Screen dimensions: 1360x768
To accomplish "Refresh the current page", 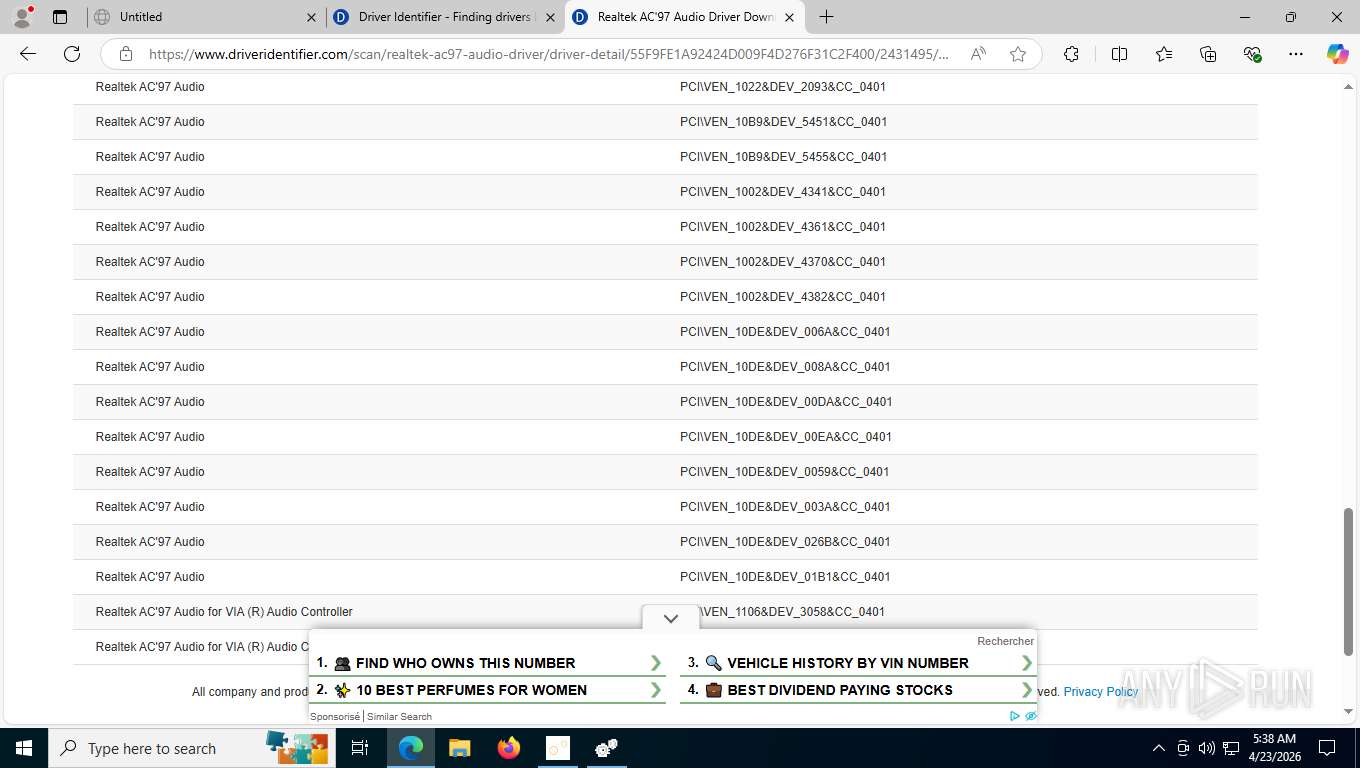I will click(x=72, y=54).
